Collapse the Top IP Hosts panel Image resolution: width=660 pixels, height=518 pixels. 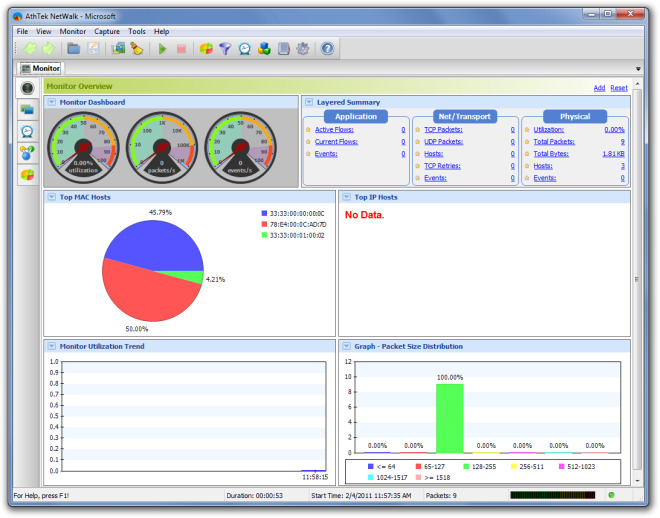pos(346,197)
